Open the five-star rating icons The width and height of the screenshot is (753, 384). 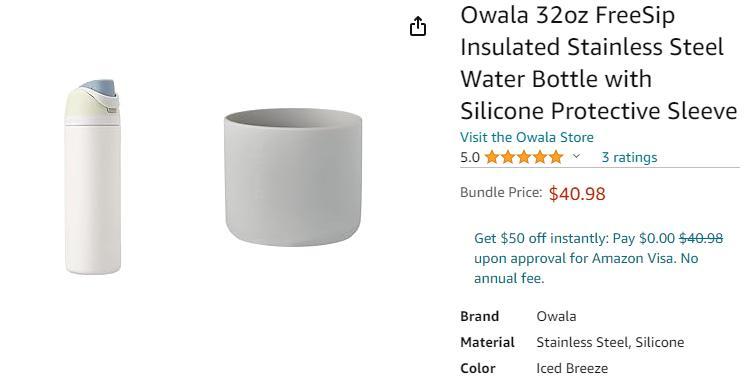[x=524, y=157]
